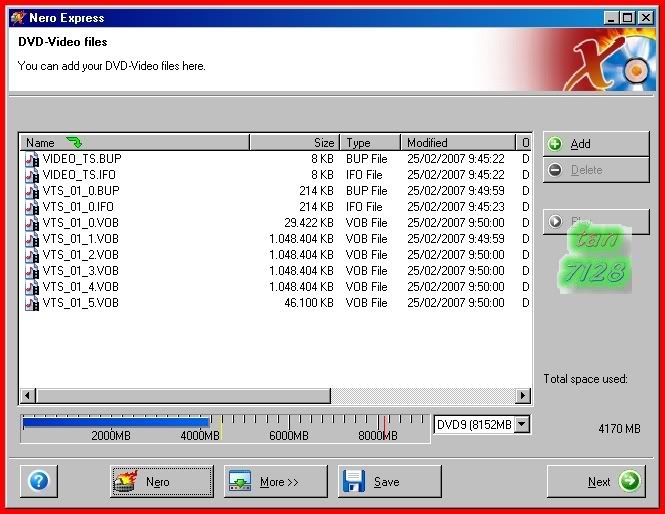Click the VTS_01_0.VOB file icon
This screenshot has width=665, height=514.
32,223
